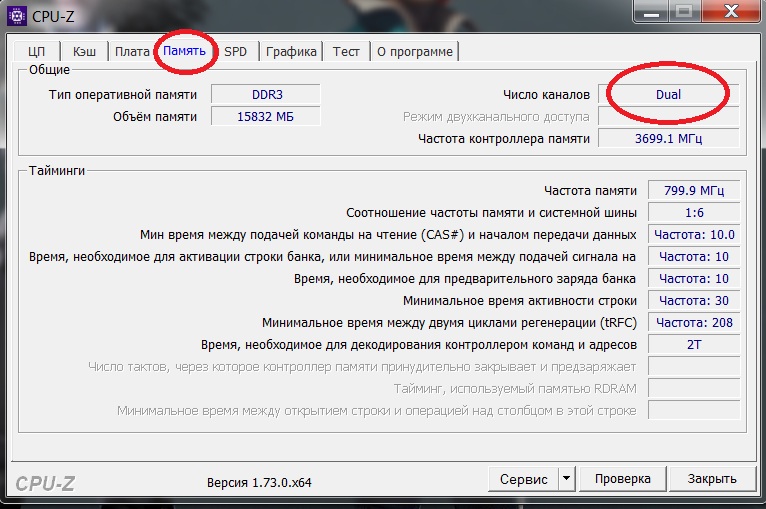Switch to the SPD tab
Viewport: 766px width, 509px height.
coord(235,51)
